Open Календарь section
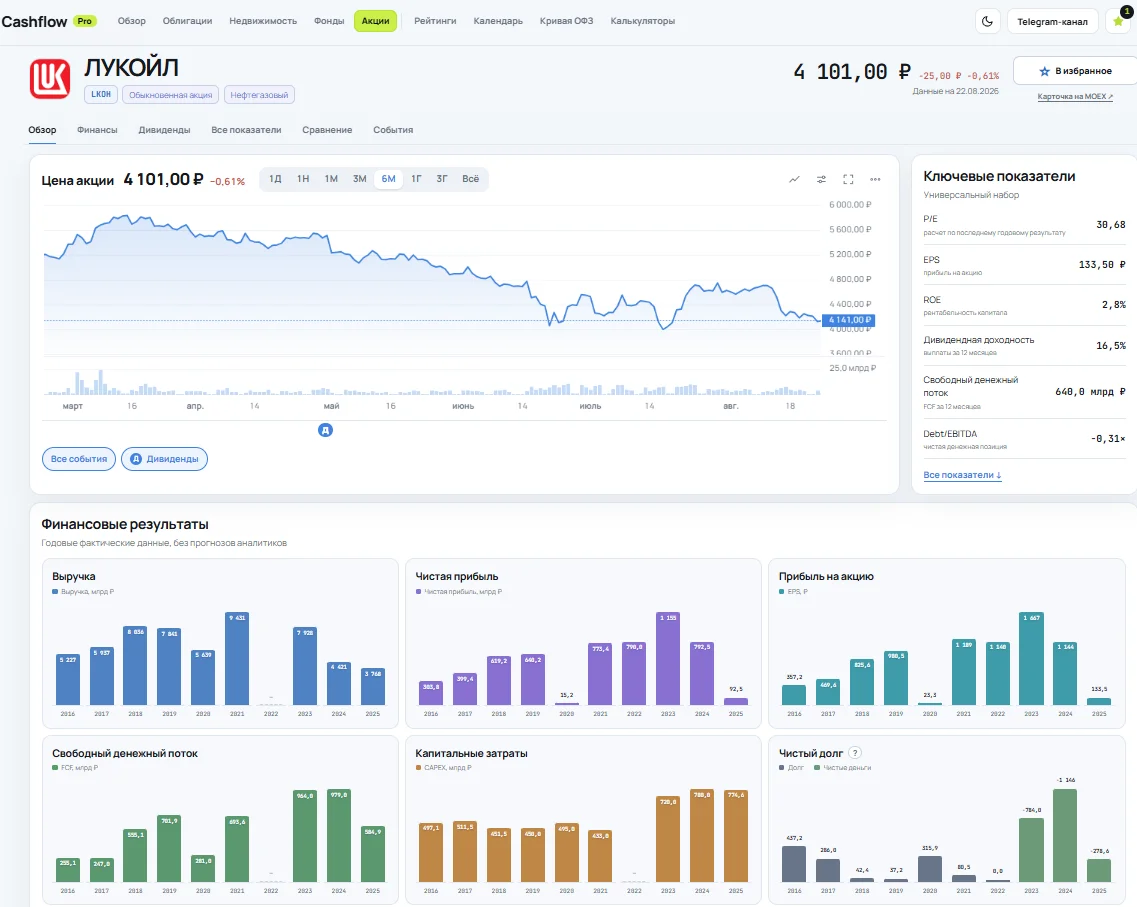The height and width of the screenshot is (907, 1137). point(498,21)
